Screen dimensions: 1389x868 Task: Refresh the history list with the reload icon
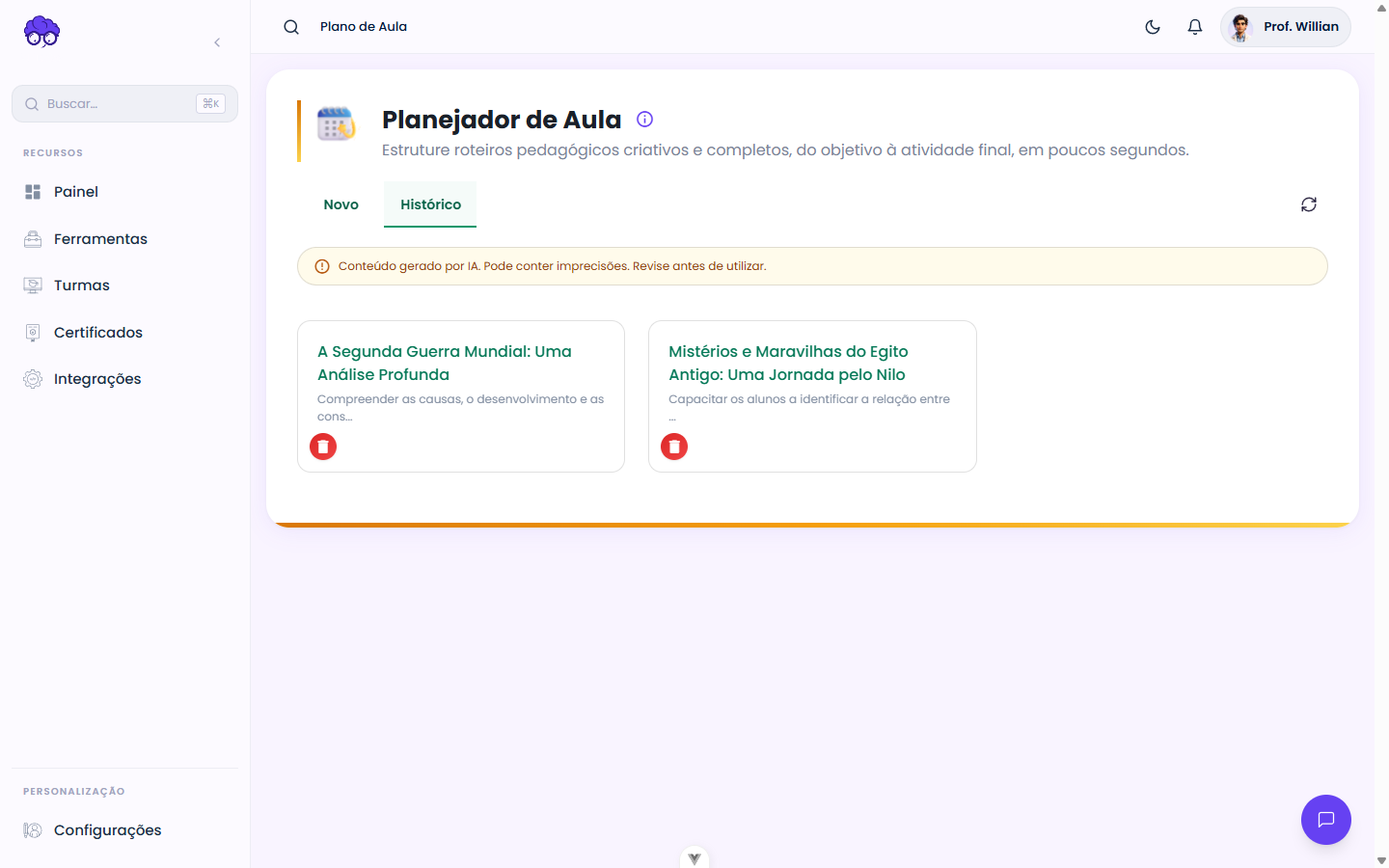pos(1309,204)
